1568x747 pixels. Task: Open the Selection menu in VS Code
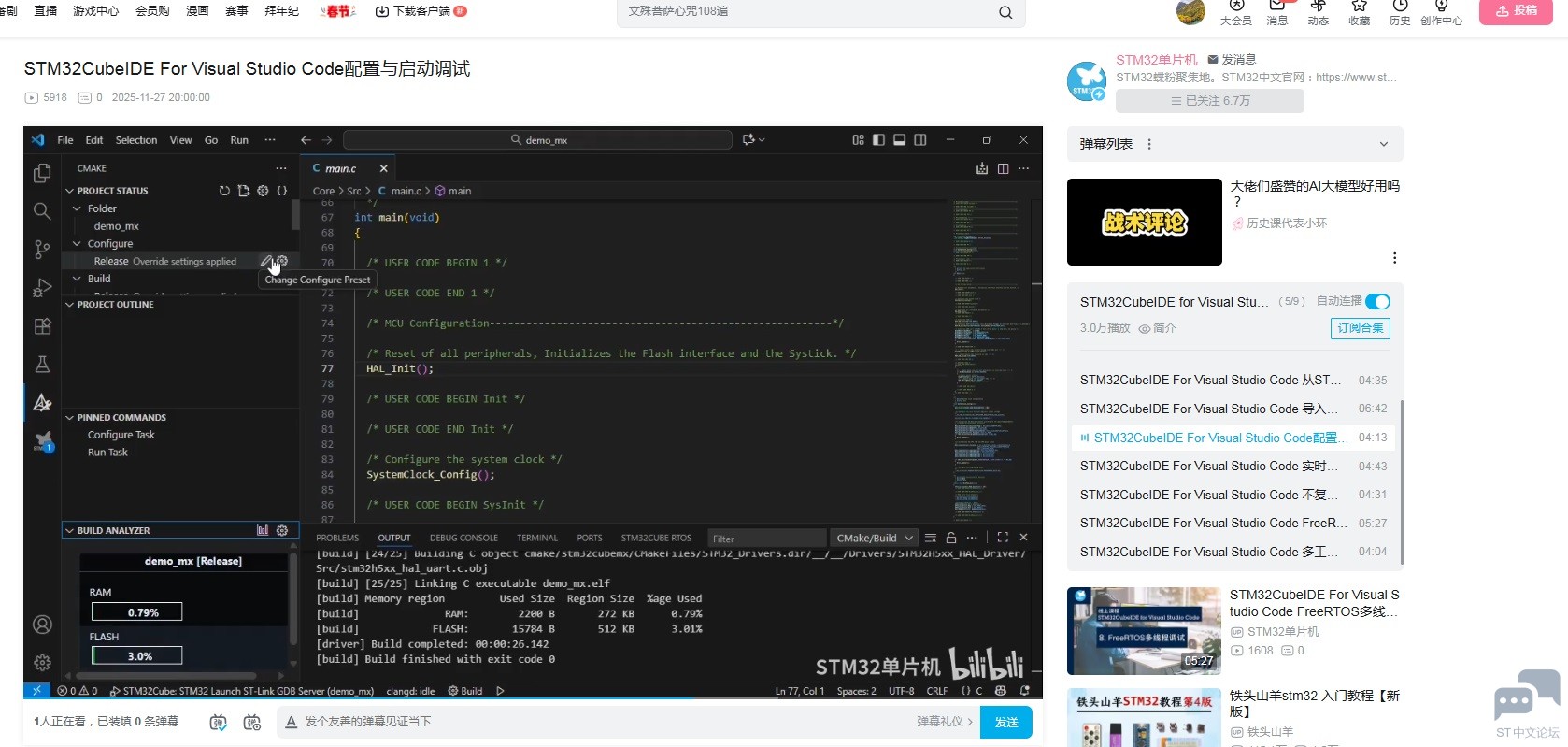(x=136, y=140)
